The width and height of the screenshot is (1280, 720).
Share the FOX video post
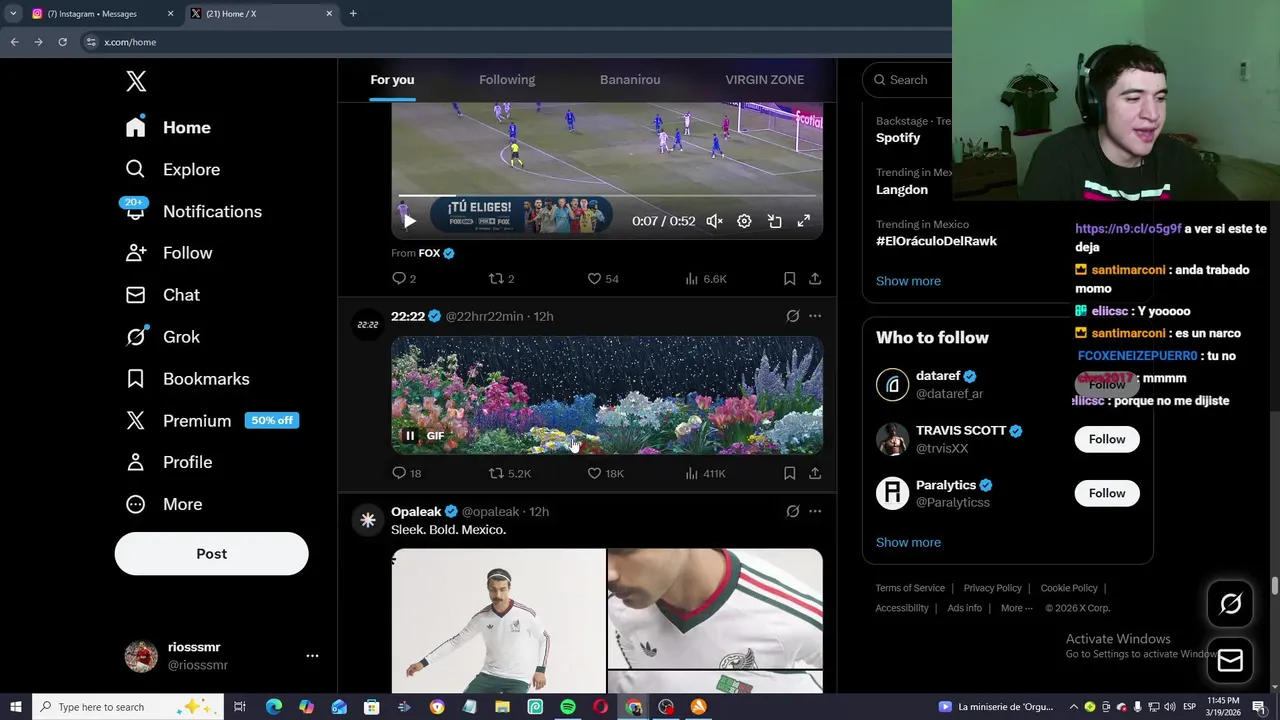815,279
